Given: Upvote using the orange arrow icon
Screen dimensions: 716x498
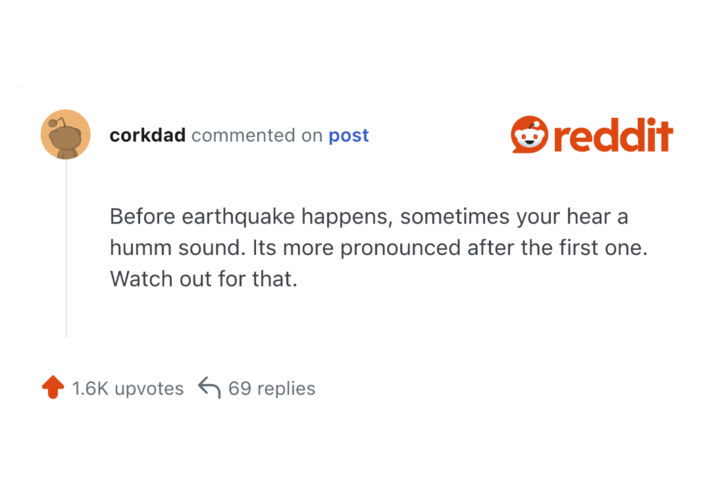Looking at the screenshot, I should [x=53, y=388].
